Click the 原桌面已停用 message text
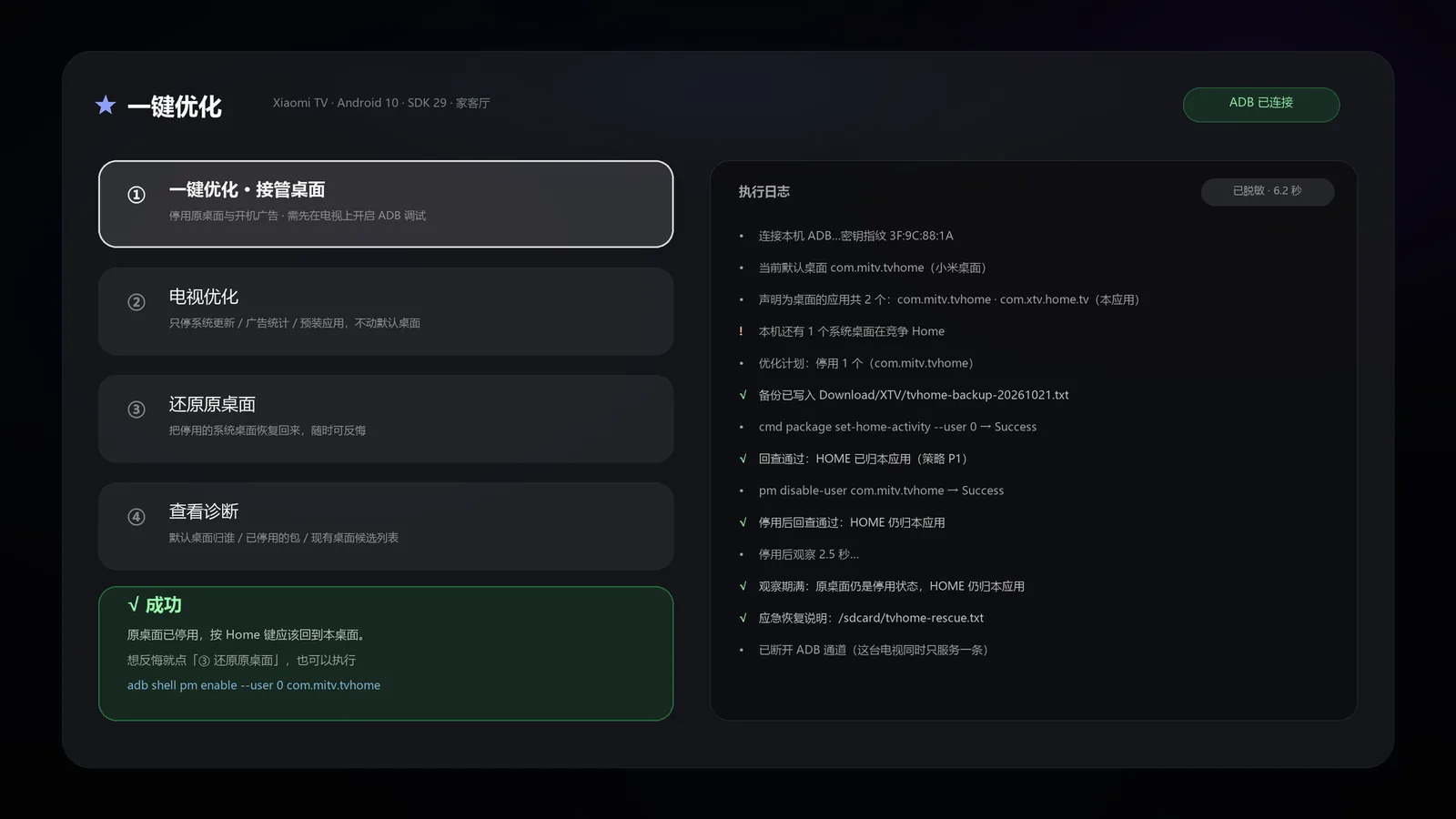 coord(246,635)
